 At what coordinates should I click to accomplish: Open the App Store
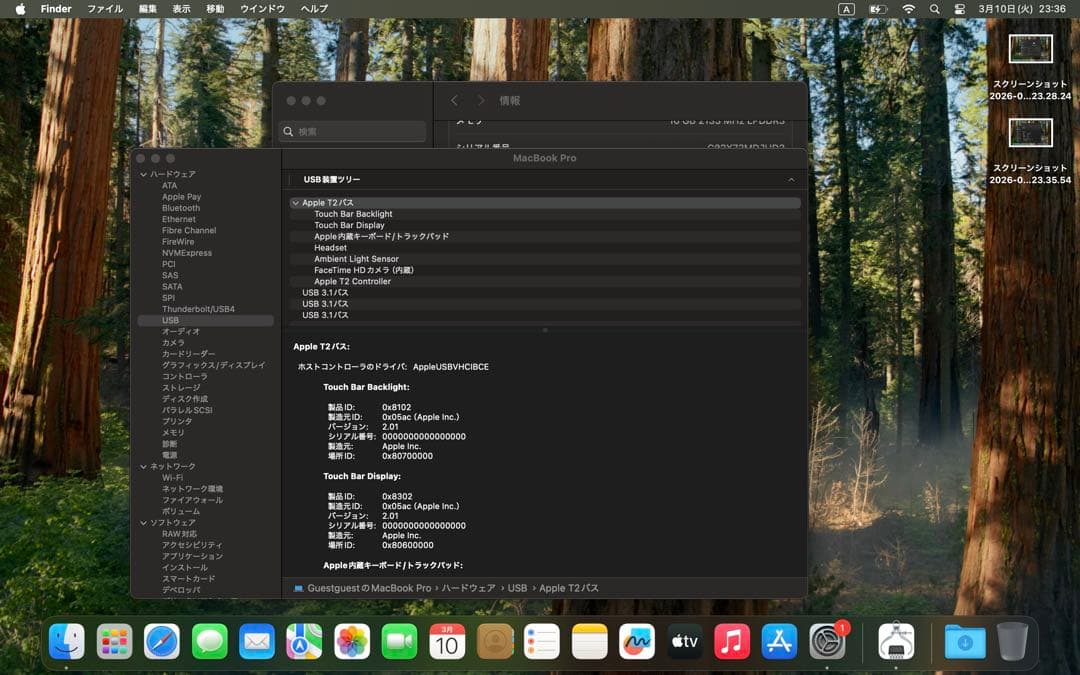point(780,641)
